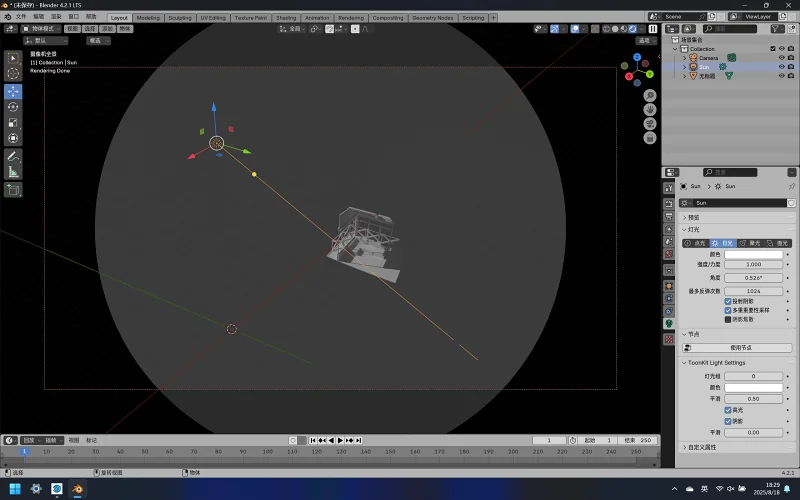
Task: Select the Area light type button
Action: pyautogui.click(x=778, y=243)
